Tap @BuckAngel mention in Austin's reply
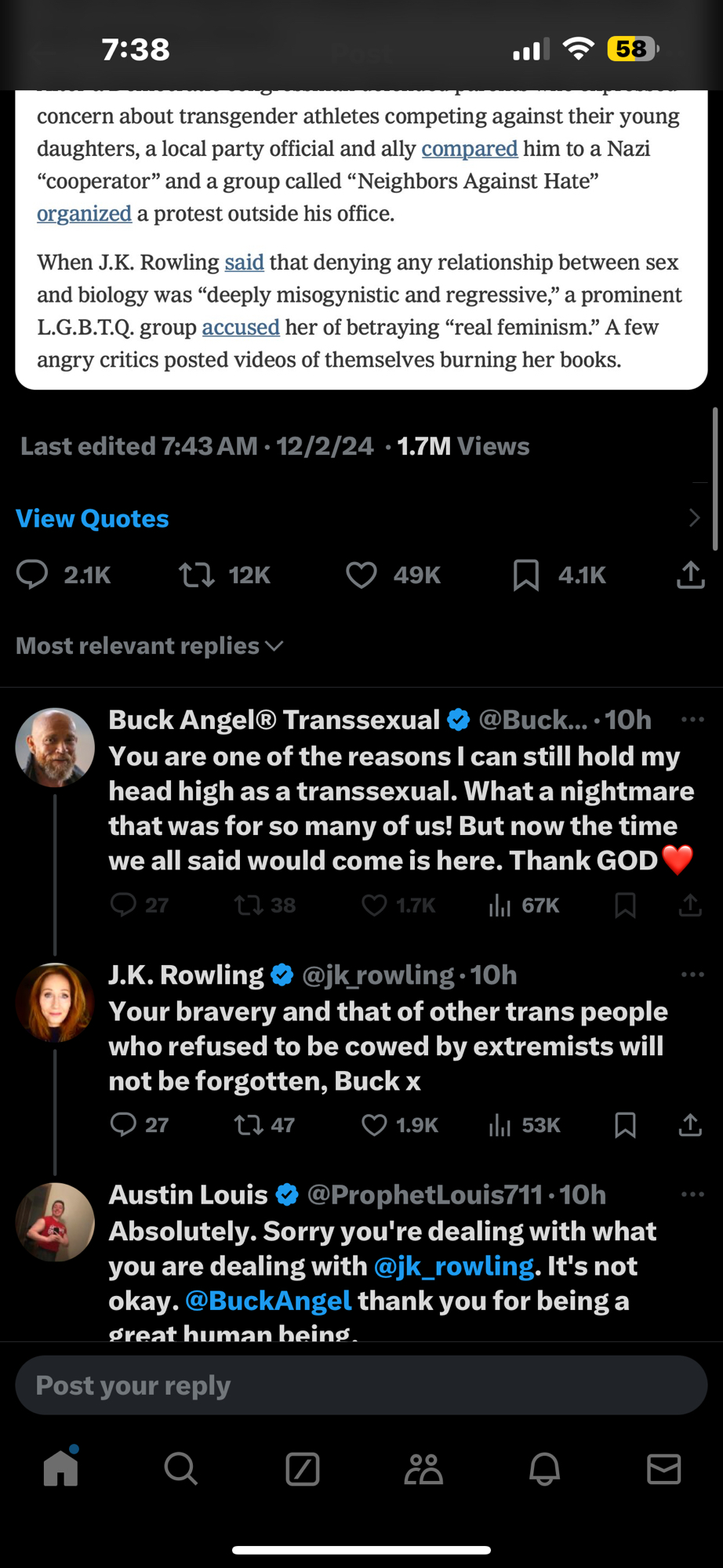Image resolution: width=723 pixels, height=1568 pixels. 268,1301
